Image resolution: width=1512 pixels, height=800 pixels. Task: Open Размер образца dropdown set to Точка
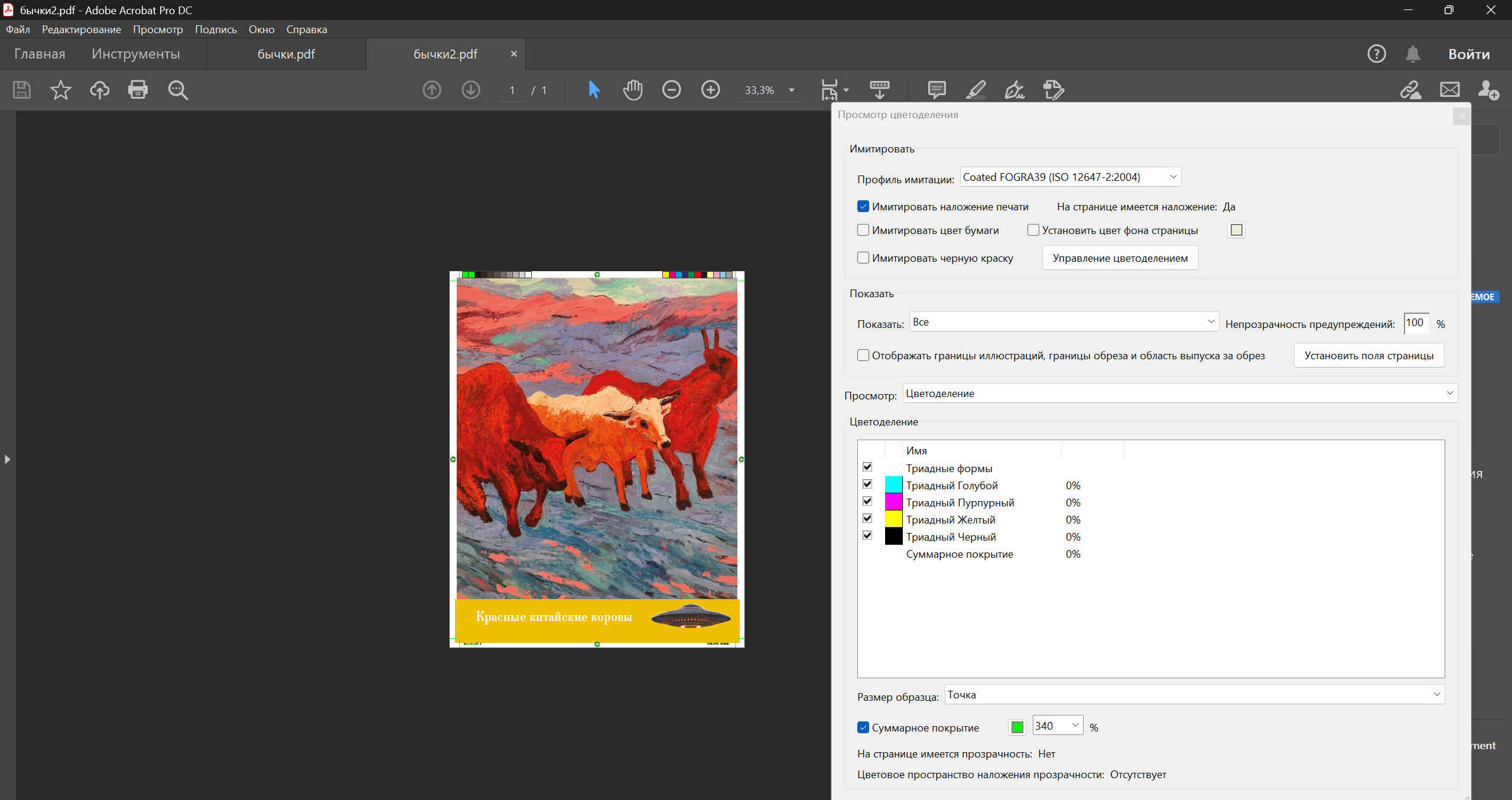tap(1195, 695)
